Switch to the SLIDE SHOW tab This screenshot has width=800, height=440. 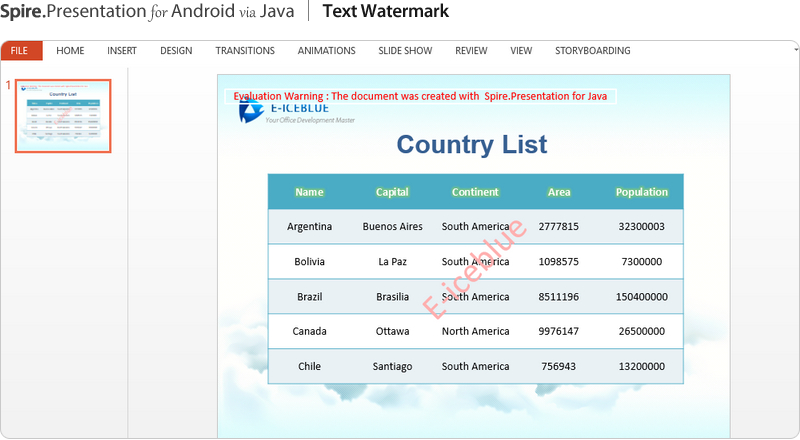pyautogui.click(x=405, y=51)
